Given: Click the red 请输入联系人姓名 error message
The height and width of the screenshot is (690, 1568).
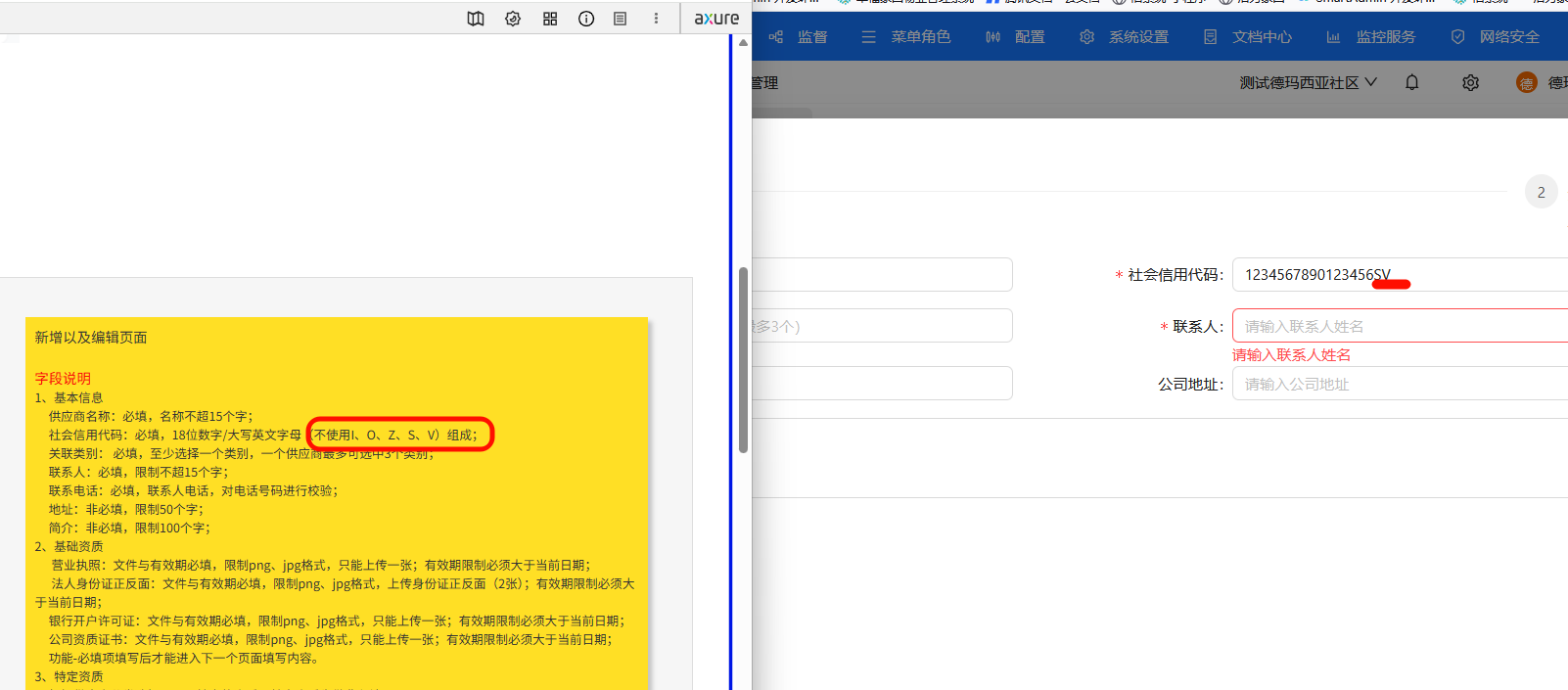Looking at the screenshot, I should tap(1291, 354).
